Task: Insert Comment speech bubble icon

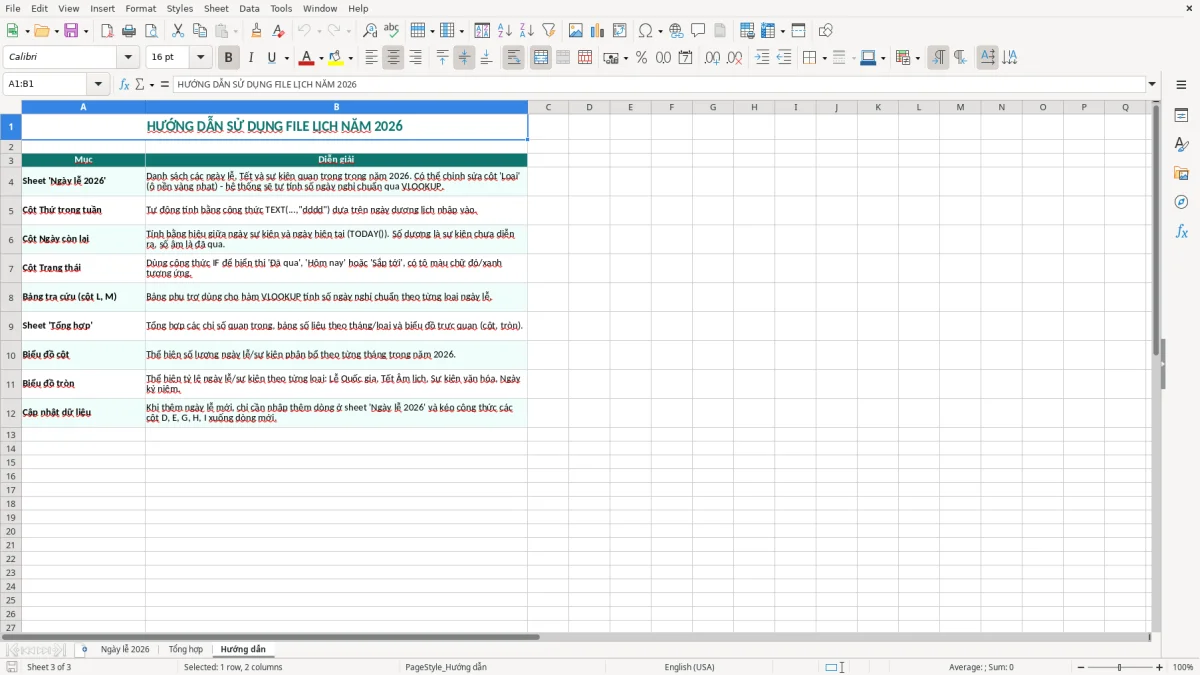Action: [x=698, y=30]
